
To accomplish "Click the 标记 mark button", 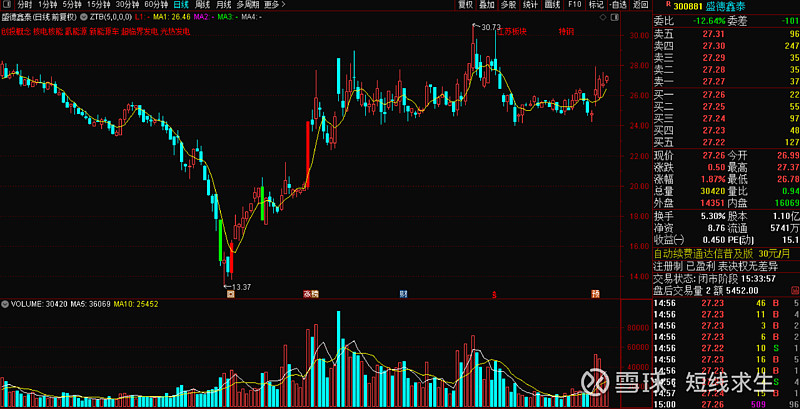I will 596,5.
